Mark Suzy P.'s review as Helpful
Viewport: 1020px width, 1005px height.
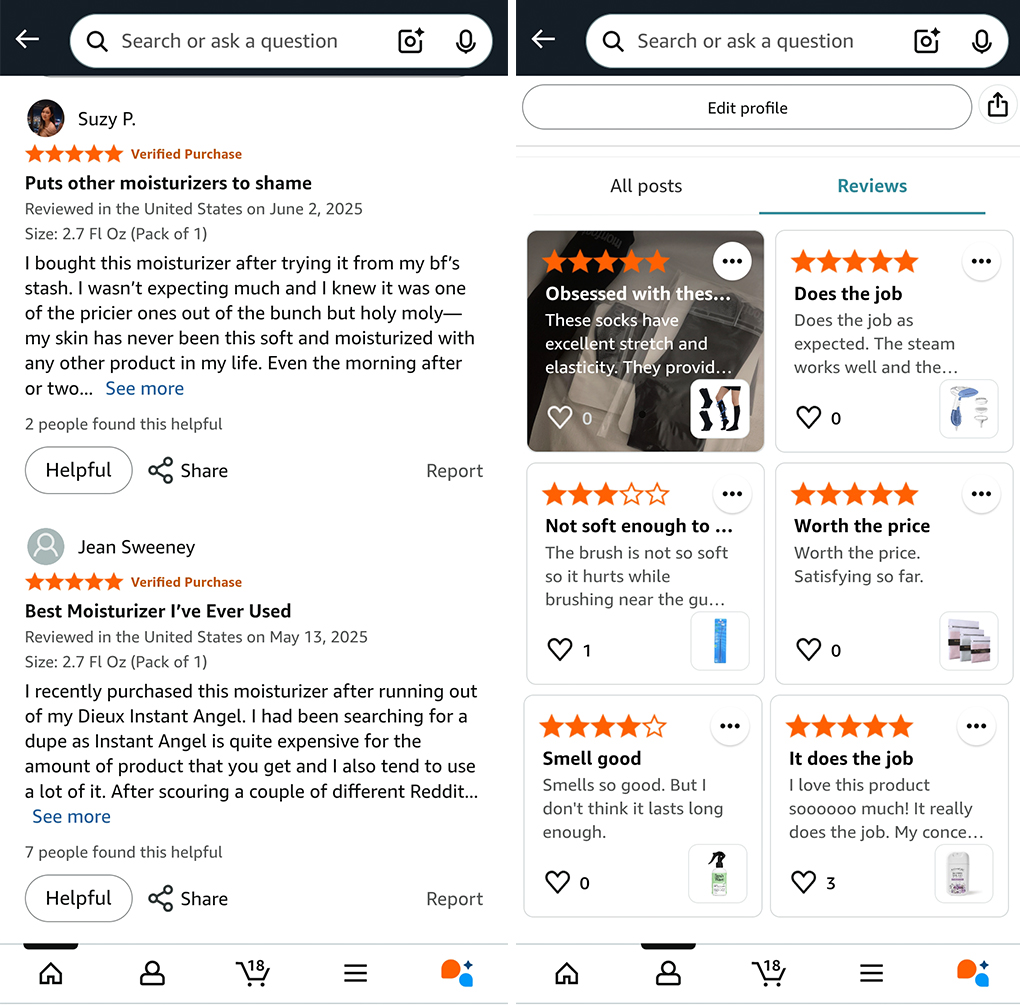click(79, 470)
